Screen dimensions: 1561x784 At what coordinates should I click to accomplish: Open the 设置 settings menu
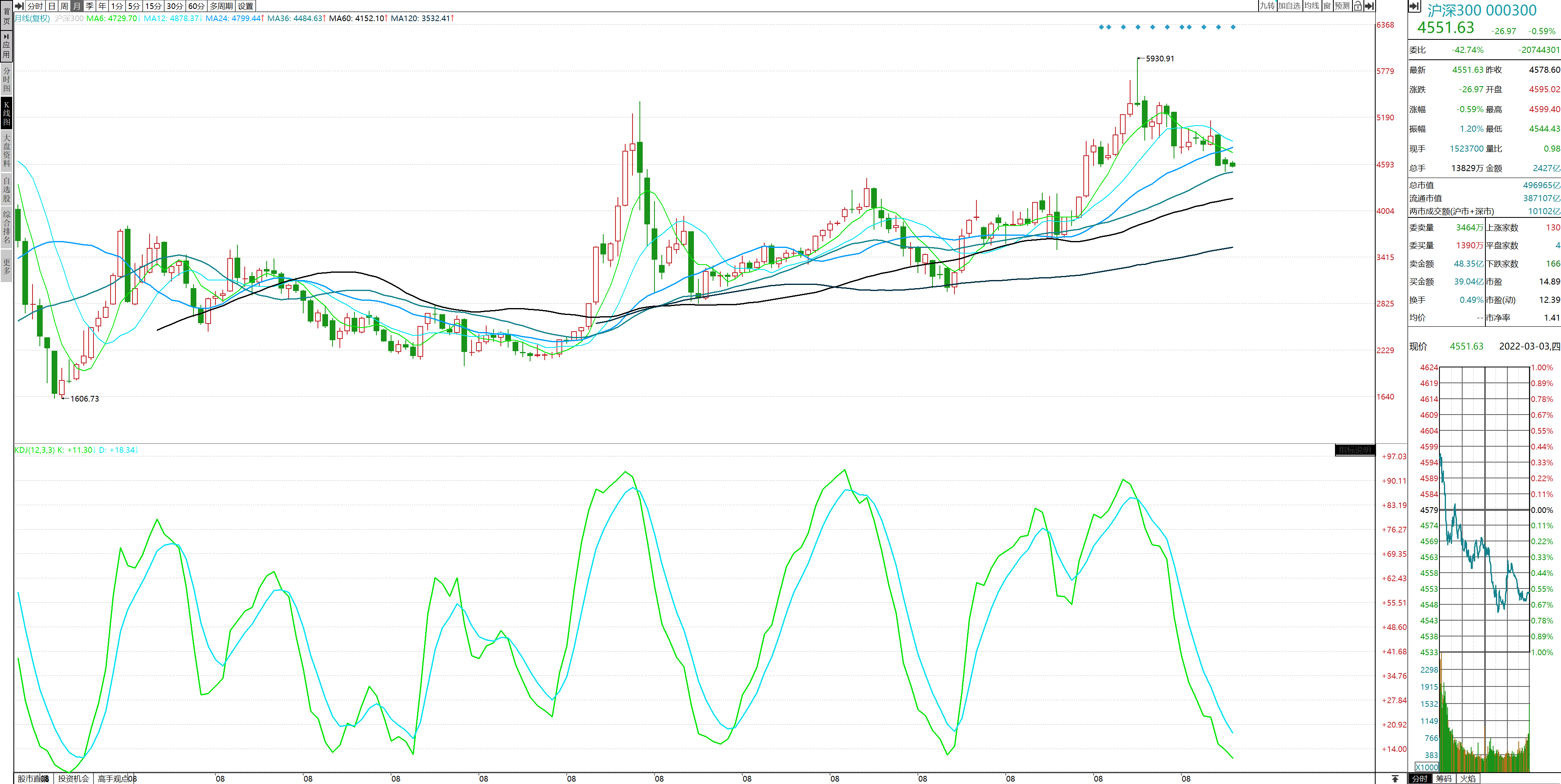[246, 6]
